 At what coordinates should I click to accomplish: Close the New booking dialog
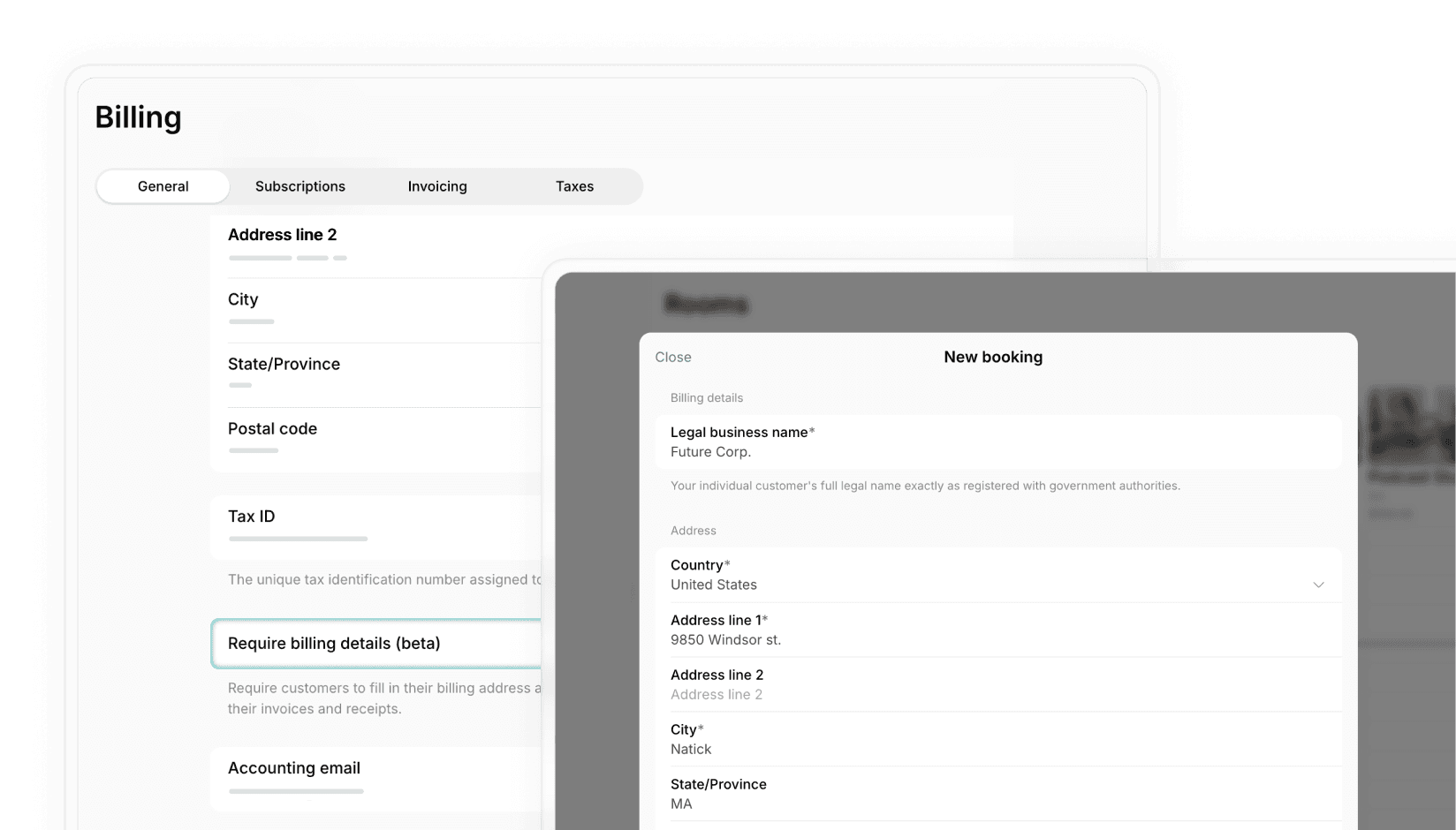click(x=672, y=357)
